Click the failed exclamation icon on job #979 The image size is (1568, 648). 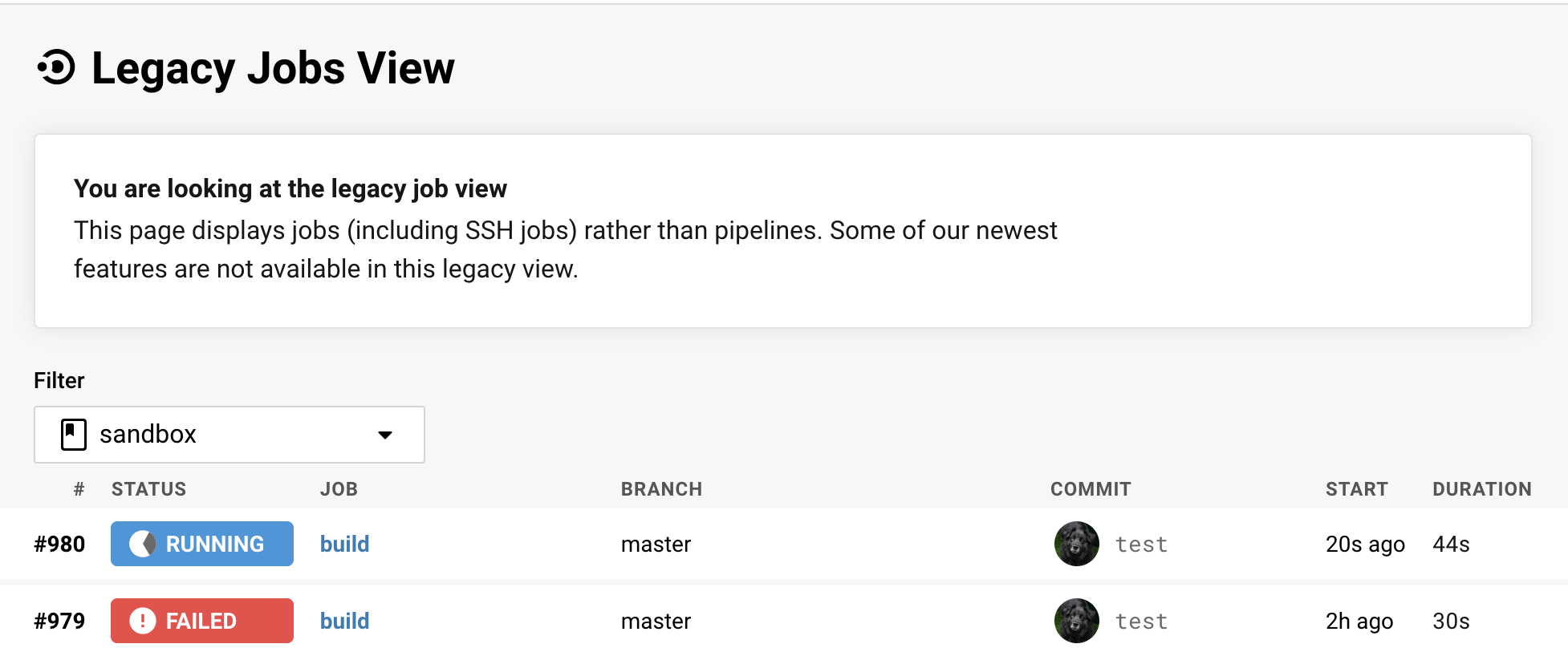point(143,621)
